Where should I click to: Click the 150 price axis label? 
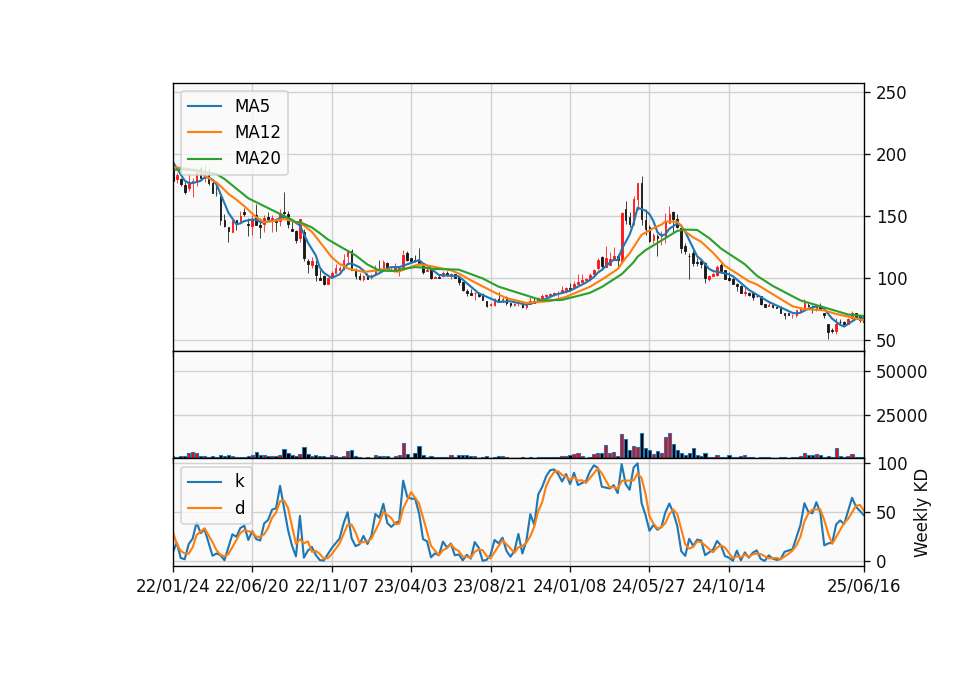coord(891,217)
